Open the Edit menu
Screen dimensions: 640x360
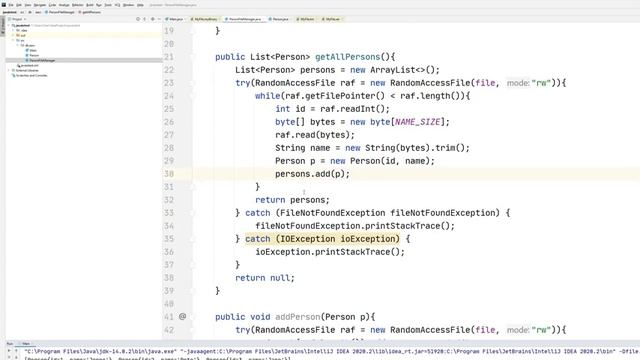coord(18,5)
